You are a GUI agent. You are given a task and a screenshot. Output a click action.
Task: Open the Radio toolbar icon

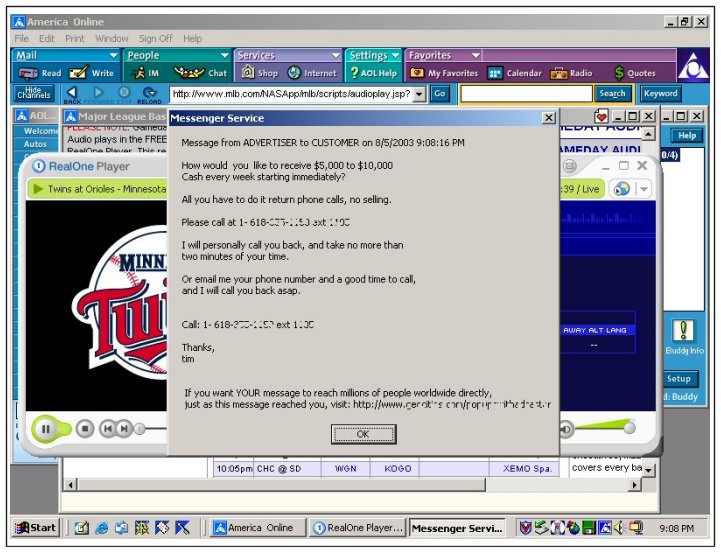(x=572, y=73)
